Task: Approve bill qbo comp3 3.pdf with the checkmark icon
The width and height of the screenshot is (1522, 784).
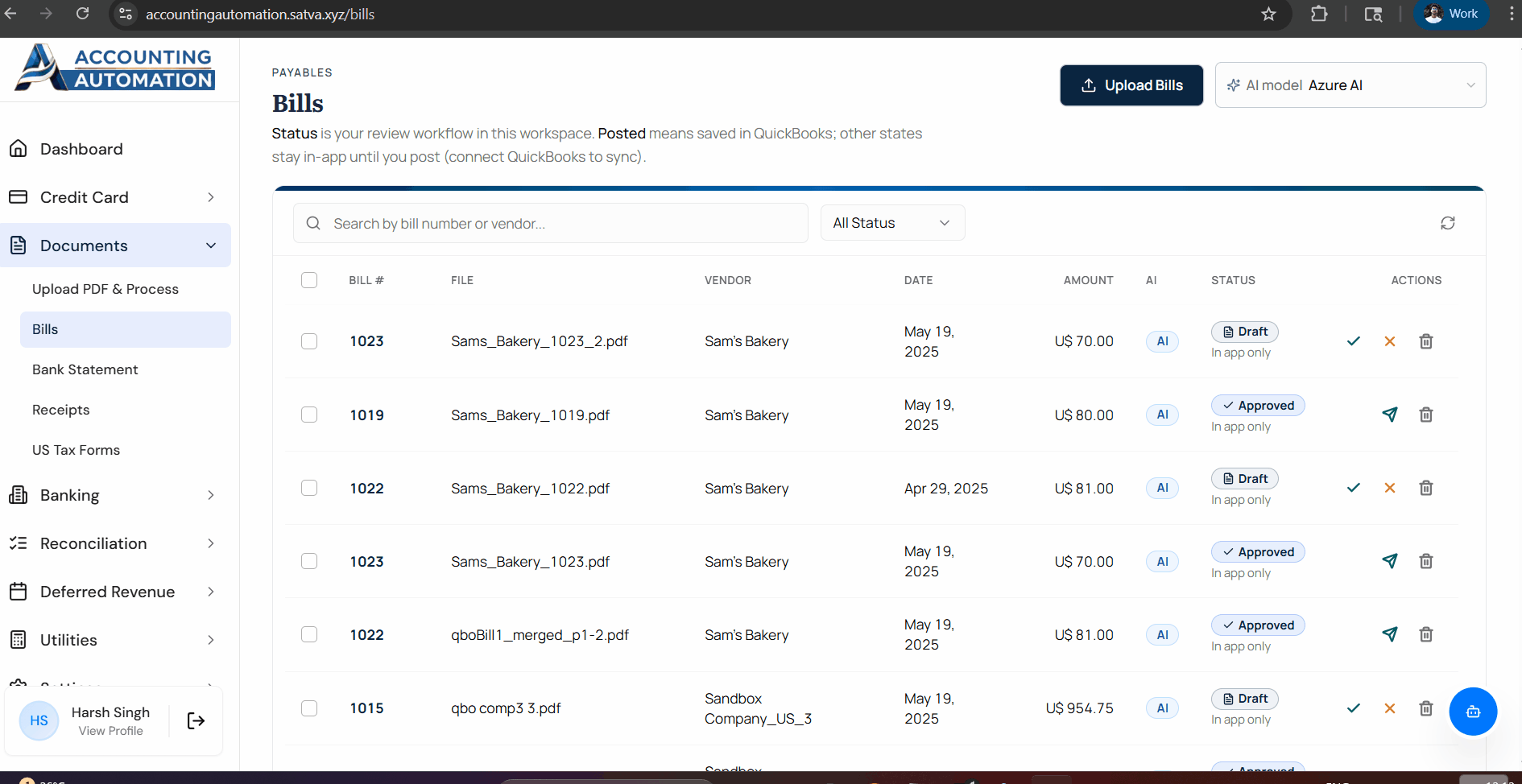Action: click(1354, 708)
